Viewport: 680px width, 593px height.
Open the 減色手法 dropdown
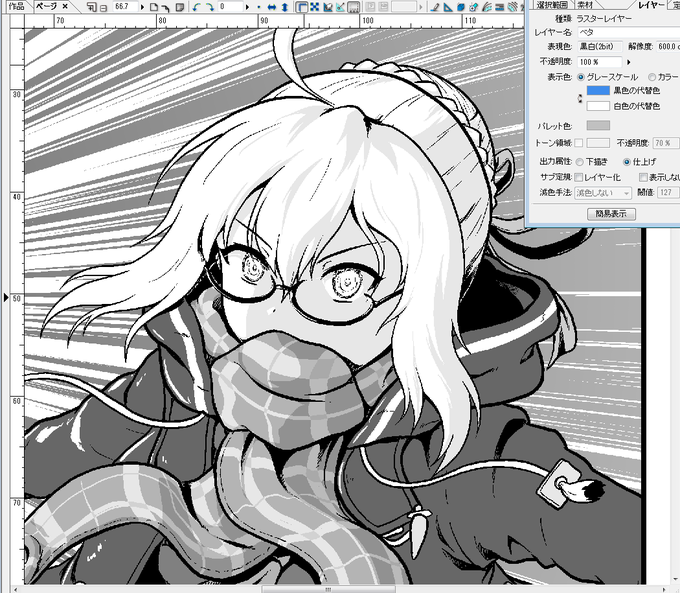[x=603, y=193]
